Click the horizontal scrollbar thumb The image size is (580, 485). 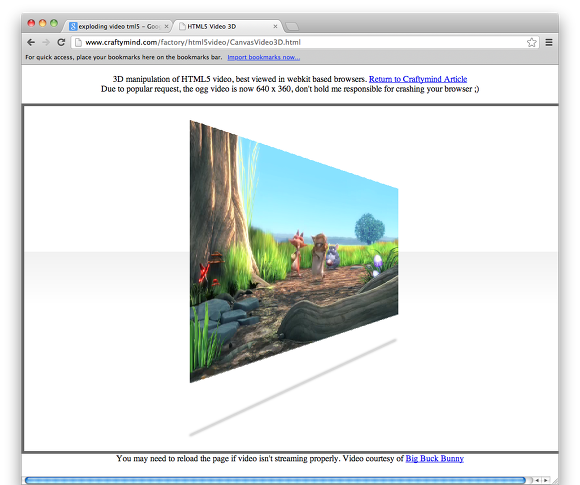coord(275,480)
